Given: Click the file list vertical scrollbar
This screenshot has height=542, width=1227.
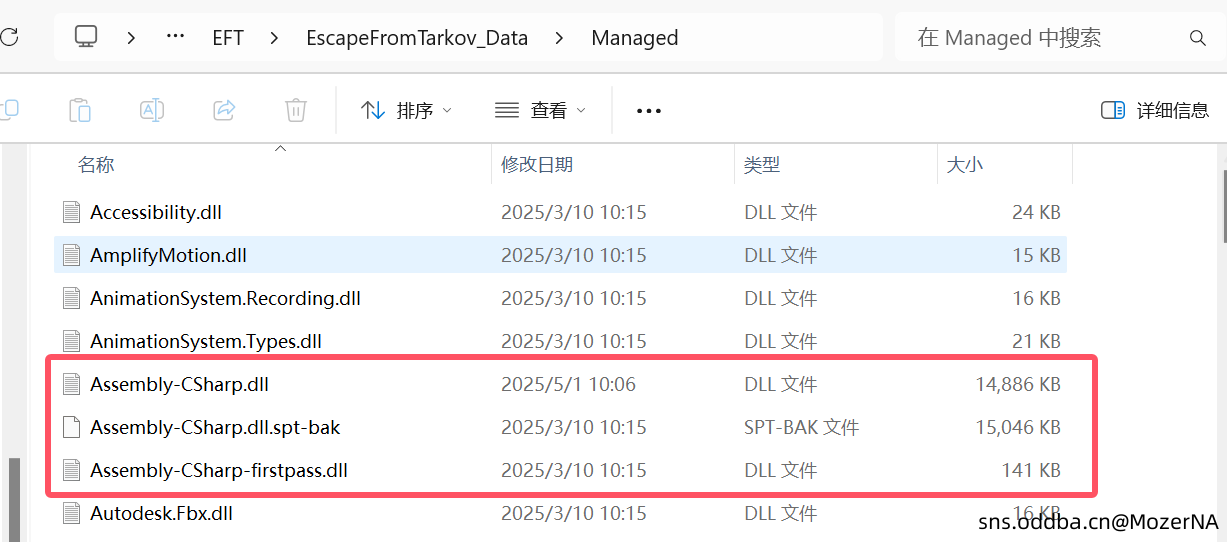Looking at the screenshot, I should pyautogui.click(x=1224, y=205).
